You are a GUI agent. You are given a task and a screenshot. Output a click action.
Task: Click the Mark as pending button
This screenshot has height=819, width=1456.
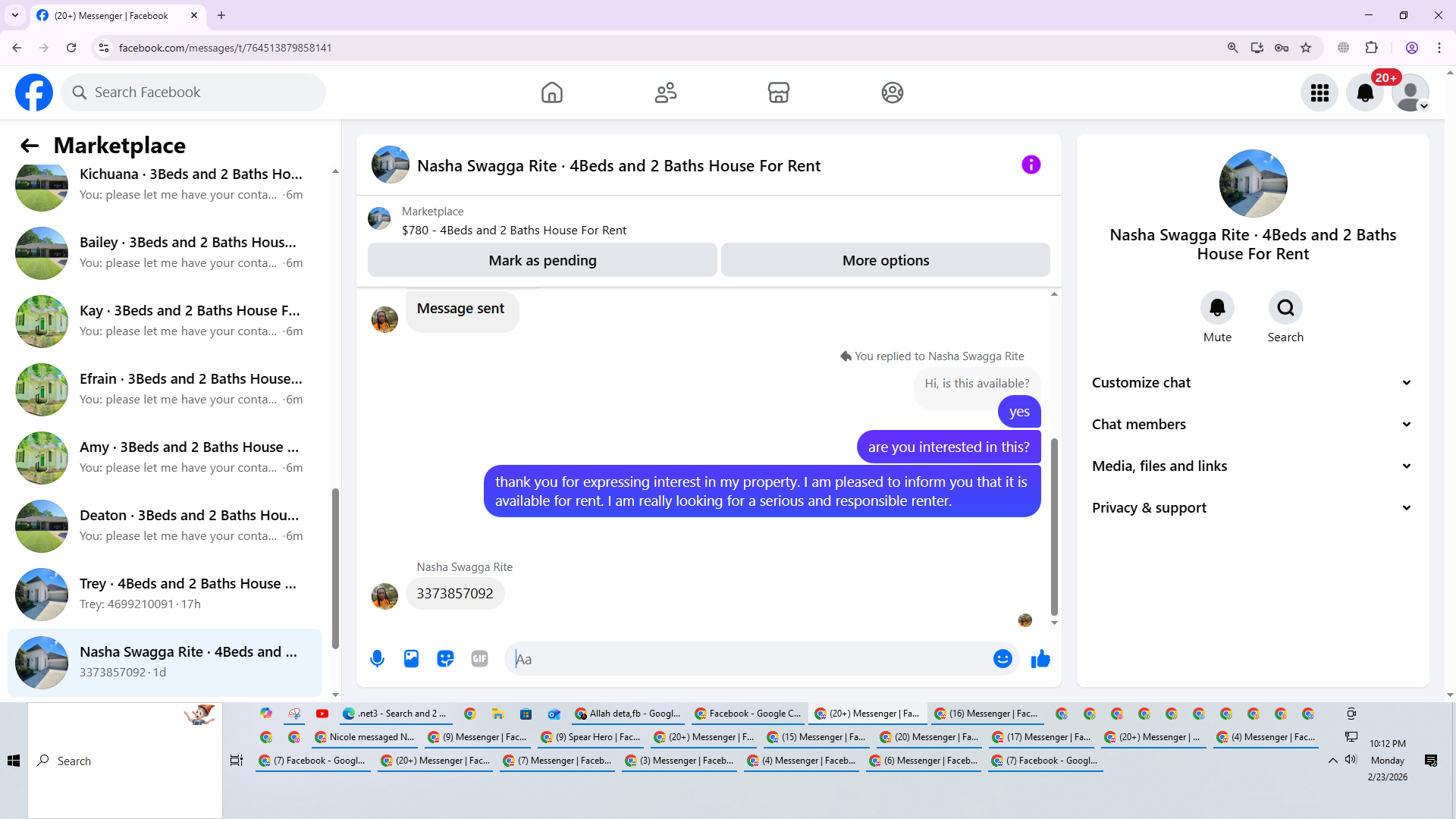click(542, 260)
